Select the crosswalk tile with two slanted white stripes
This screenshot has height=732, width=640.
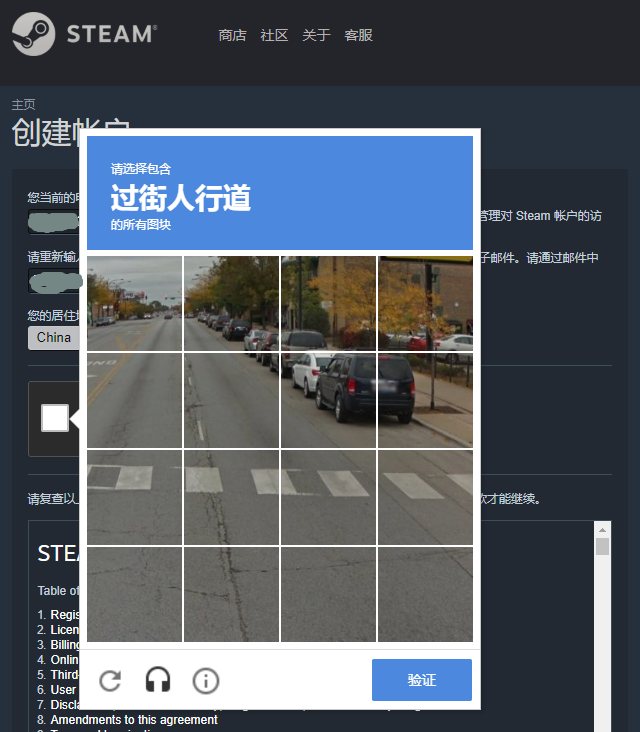point(328,498)
